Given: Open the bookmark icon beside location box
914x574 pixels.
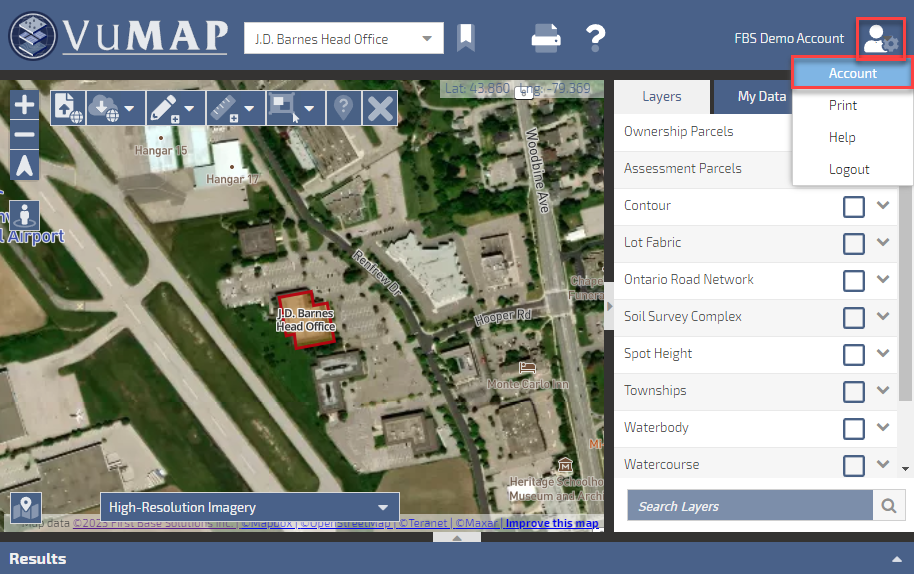Looking at the screenshot, I should pos(466,39).
